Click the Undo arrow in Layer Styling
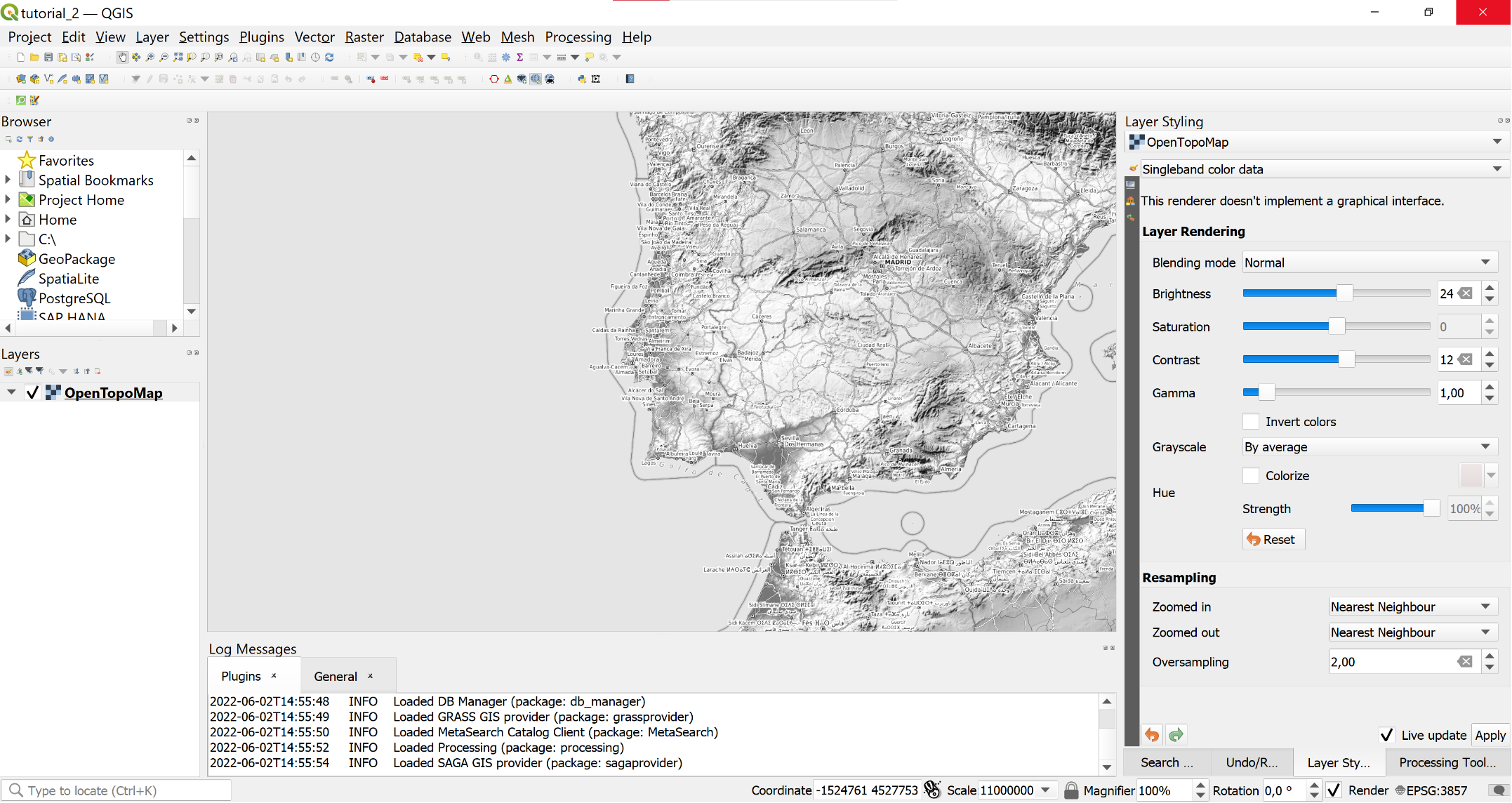The image size is (1512, 803). click(1152, 735)
